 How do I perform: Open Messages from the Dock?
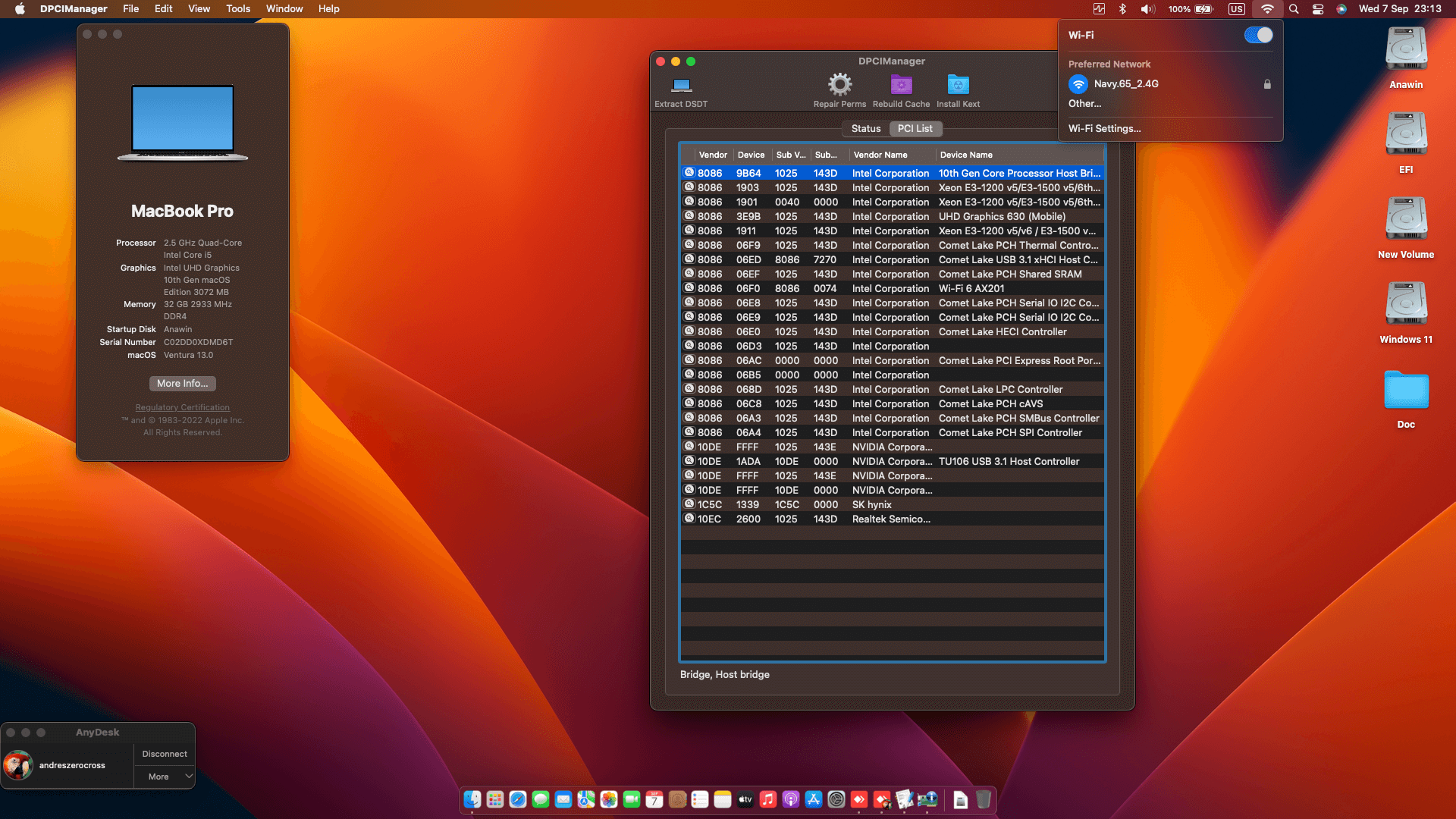click(541, 799)
